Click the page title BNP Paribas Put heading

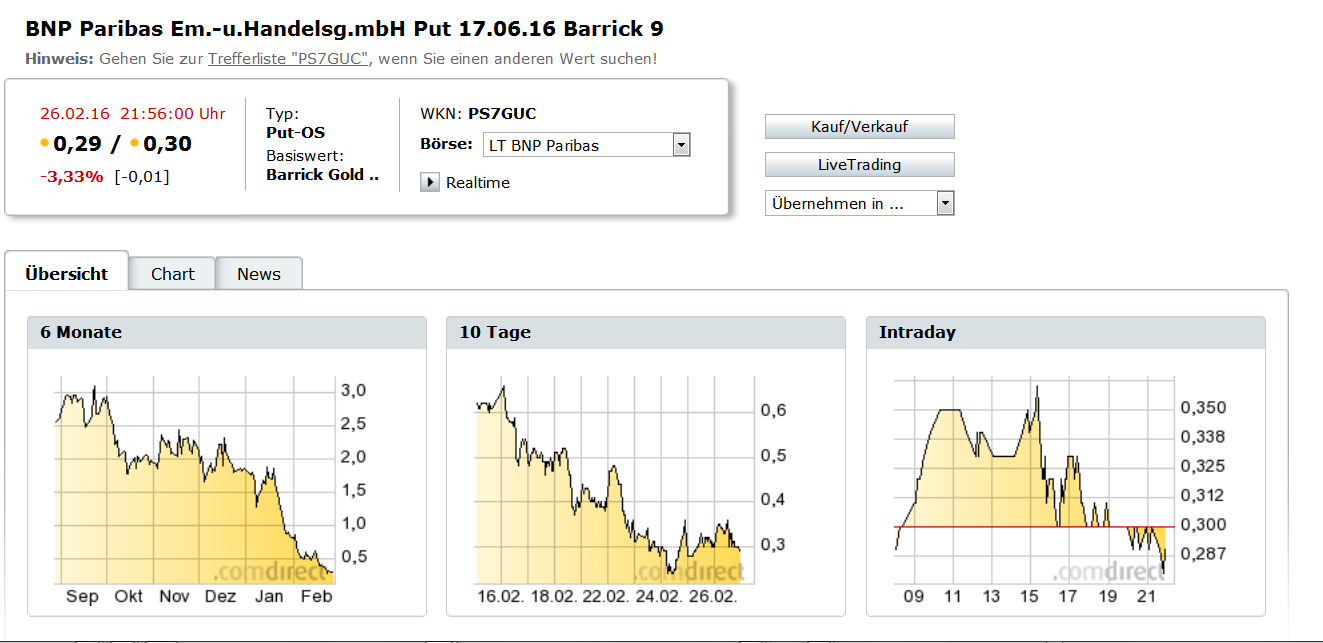tap(344, 29)
